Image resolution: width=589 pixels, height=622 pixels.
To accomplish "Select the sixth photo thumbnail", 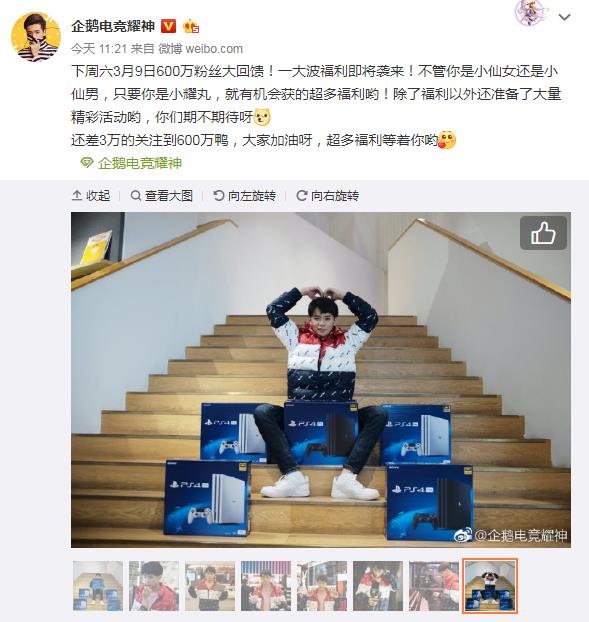I will tap(378, 586).
